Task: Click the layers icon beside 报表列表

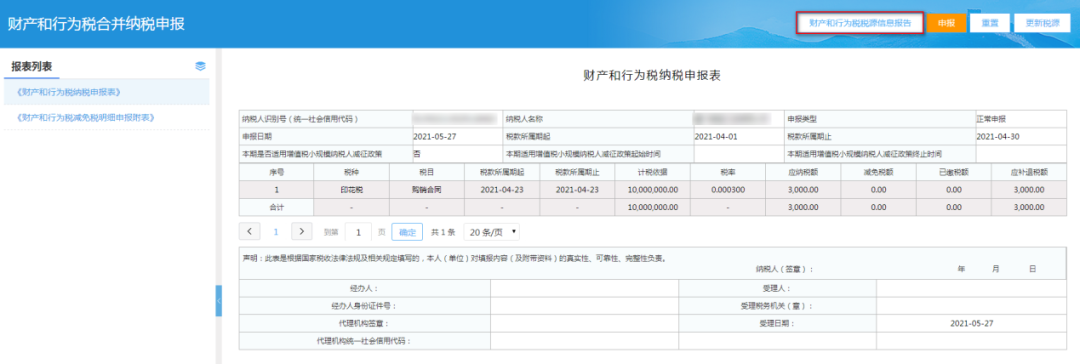Action: [x=200, y=66]
